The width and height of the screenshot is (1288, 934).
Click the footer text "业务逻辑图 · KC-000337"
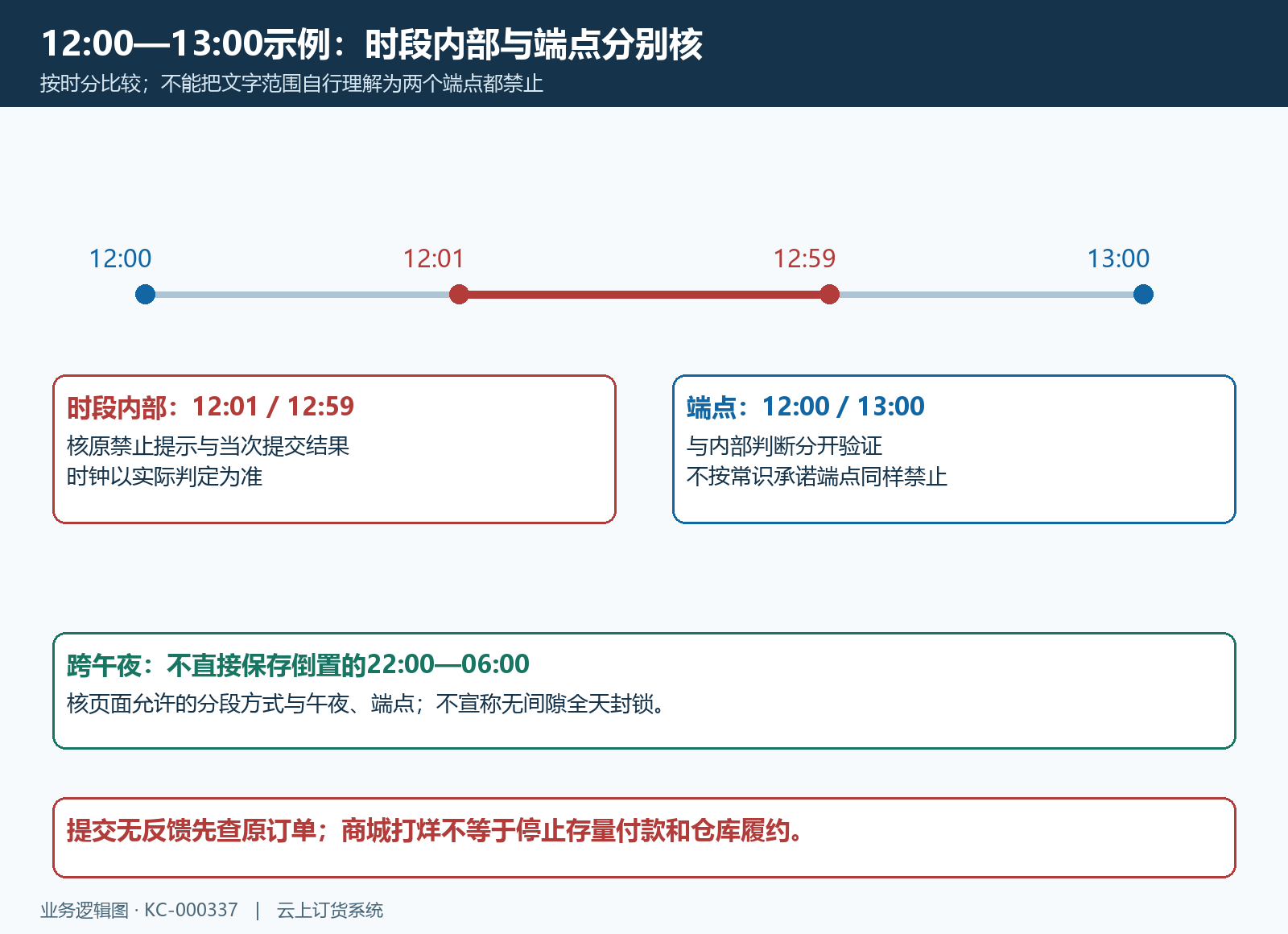click(139, 910)
